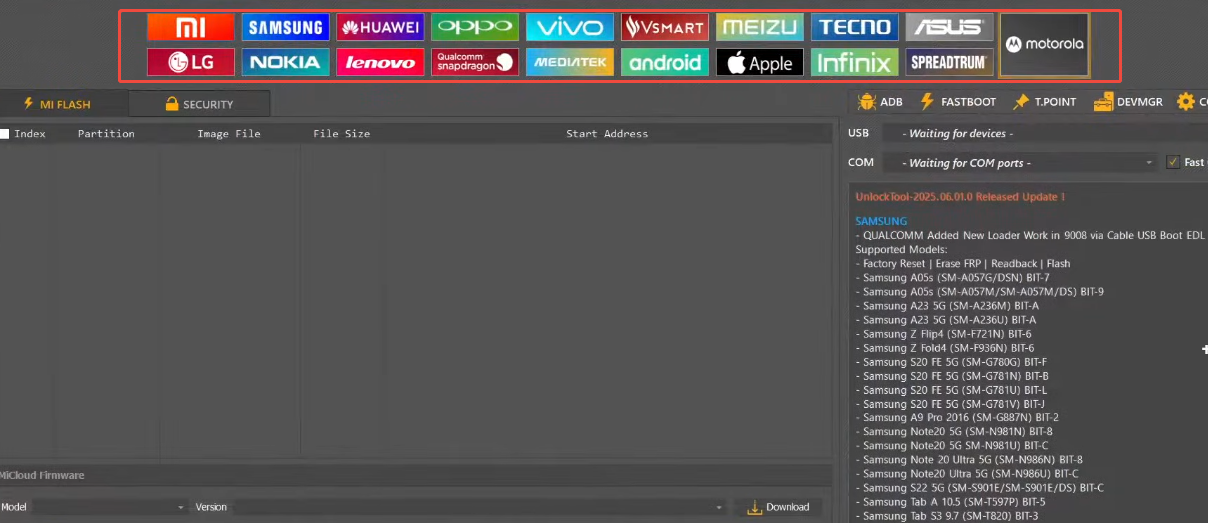Click the SAMSUNG heading in the log
The image size is (1208, 523).
(881, 221)
